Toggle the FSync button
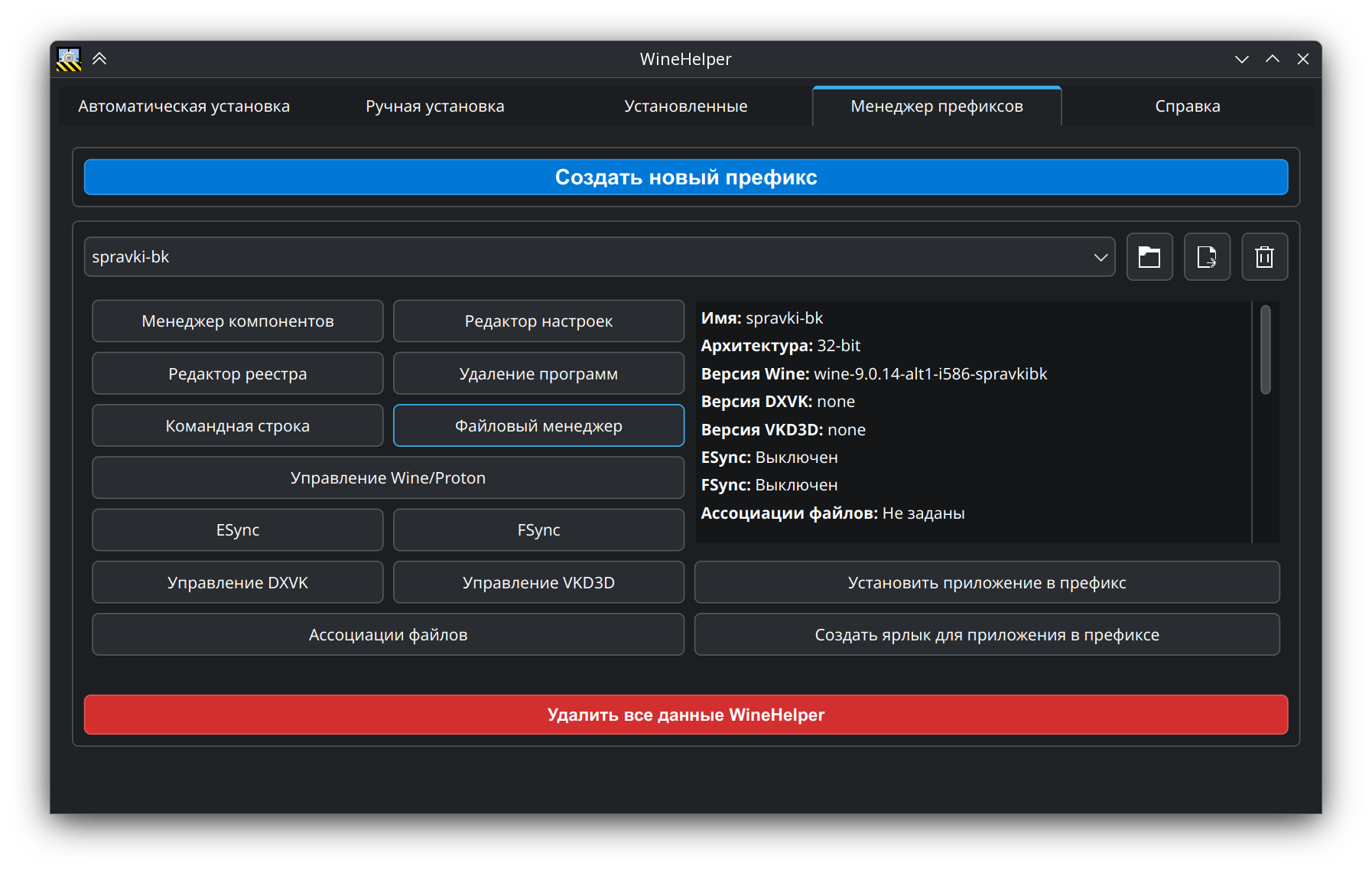Image resolution: width=1372 pixels, height=873 pixels. 538,530
